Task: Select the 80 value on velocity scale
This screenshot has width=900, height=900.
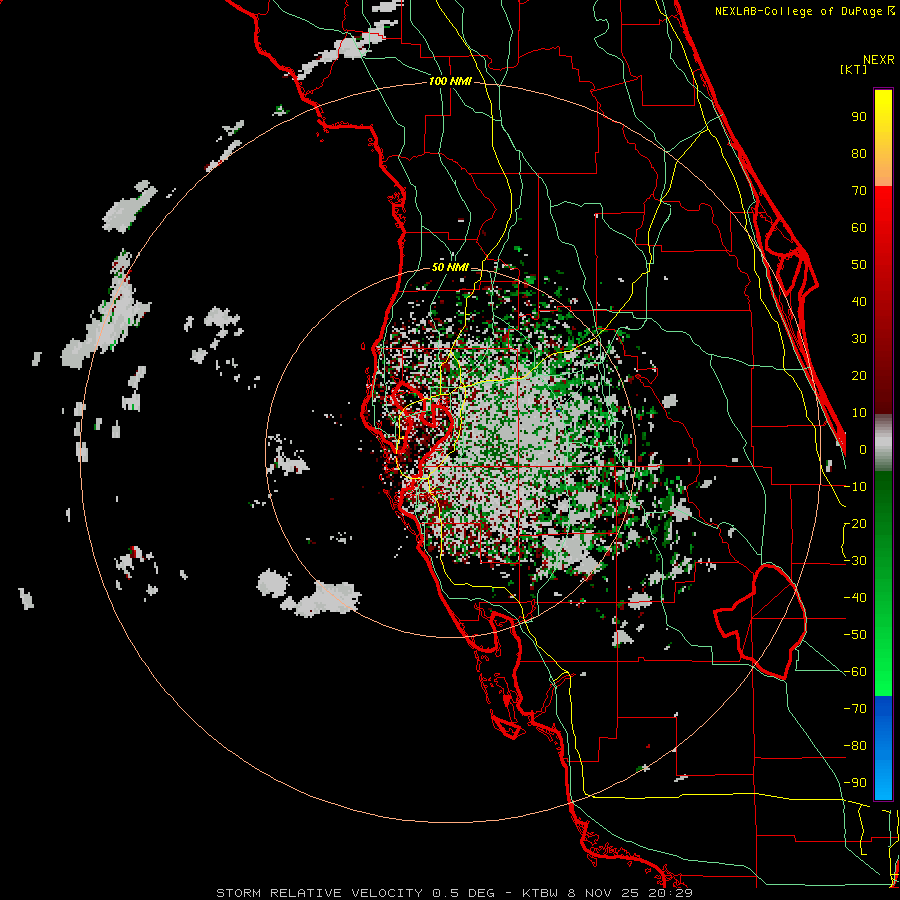Action: pos(859,153)
